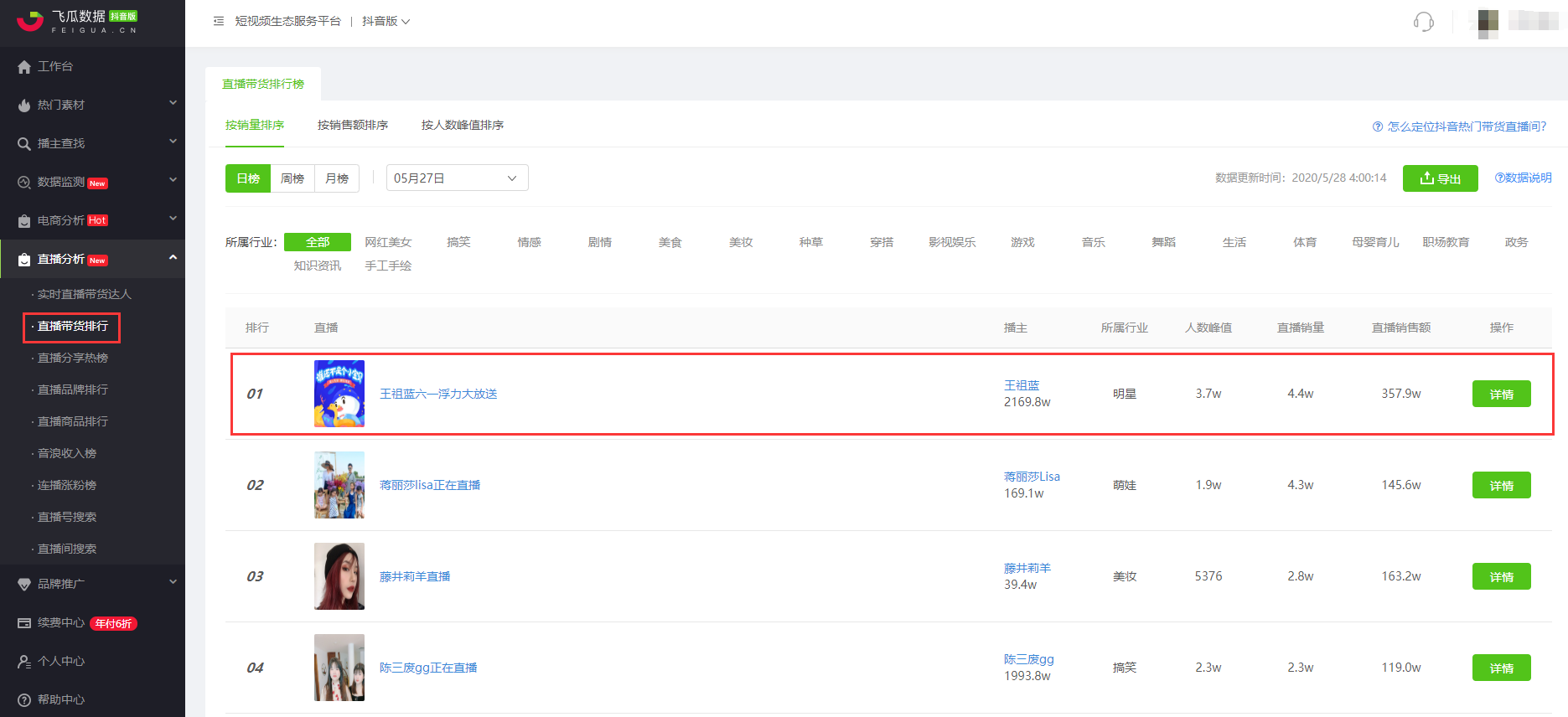
Task: Select the 日榜 ranking period
Action: [x=248, y=178]
